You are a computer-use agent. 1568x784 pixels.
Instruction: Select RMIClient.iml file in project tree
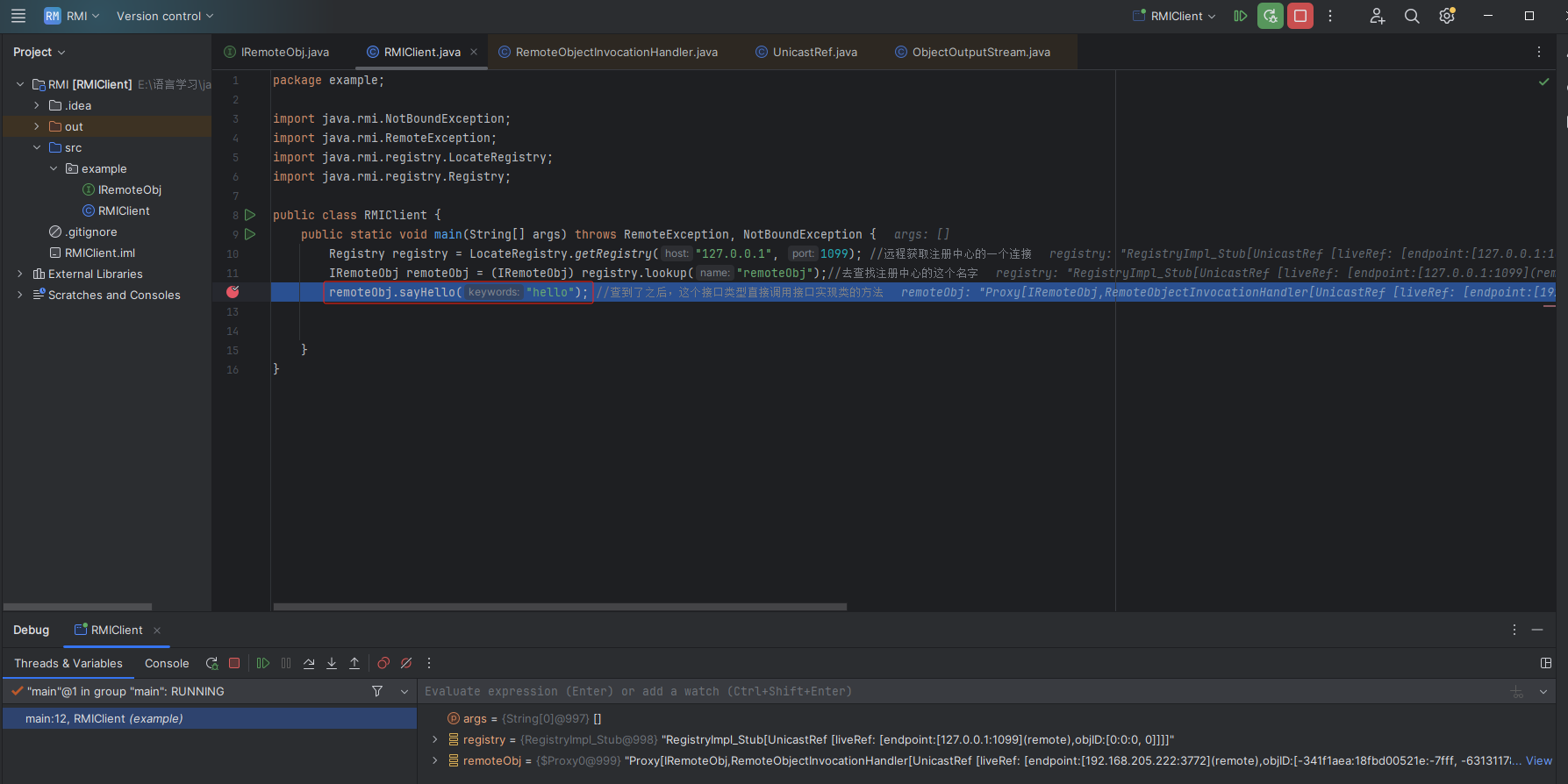coord(92,253)
